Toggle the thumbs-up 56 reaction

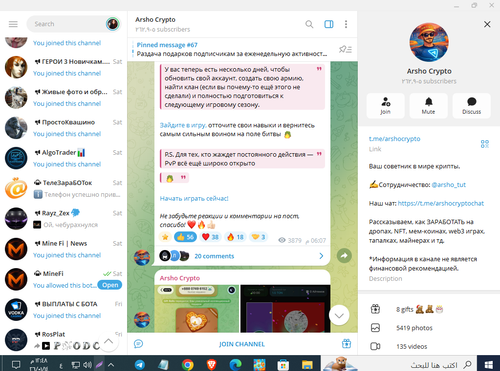click(x=185, y=237)
